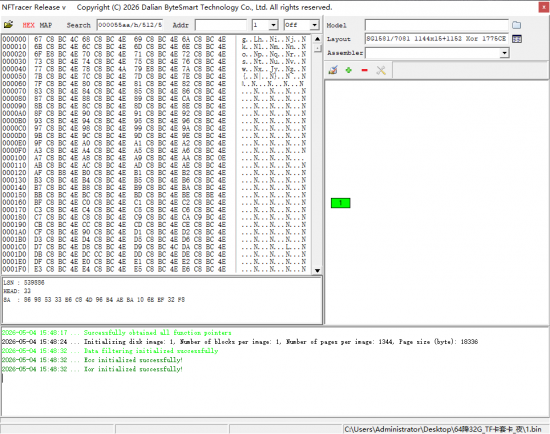Viewport: 550px width, 434px height.
Task: Select the green block labeled 1
Action: 341,203
